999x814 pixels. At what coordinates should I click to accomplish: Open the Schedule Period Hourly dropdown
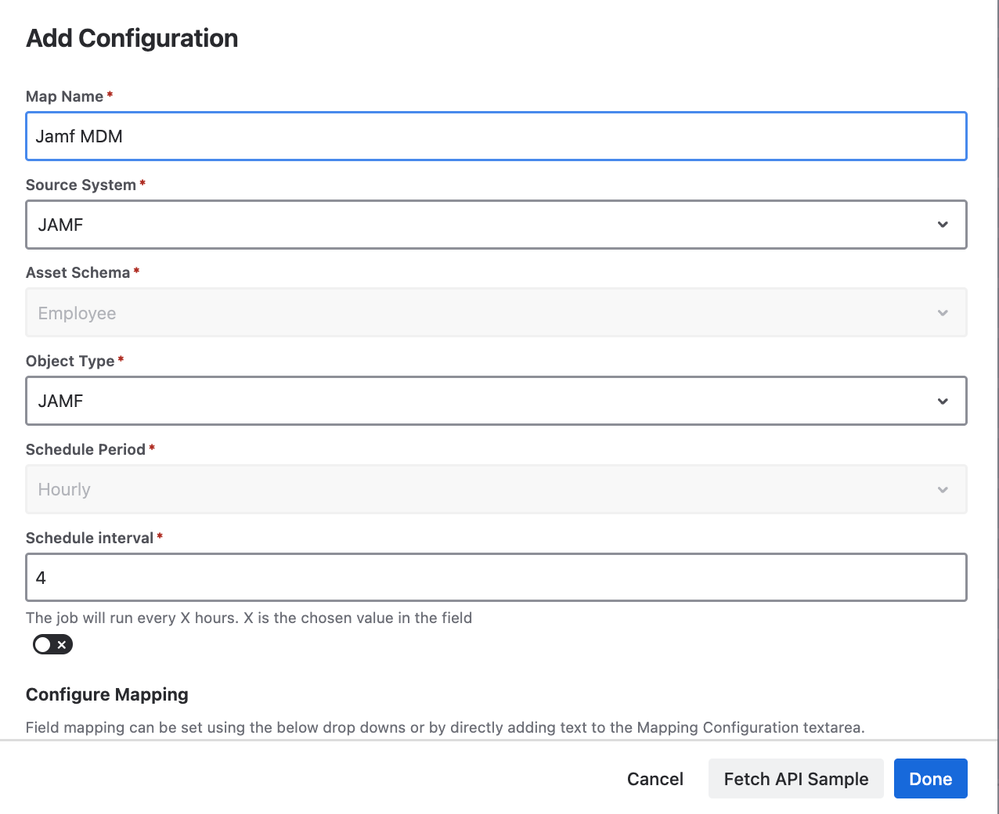click(x=496, y=489)
